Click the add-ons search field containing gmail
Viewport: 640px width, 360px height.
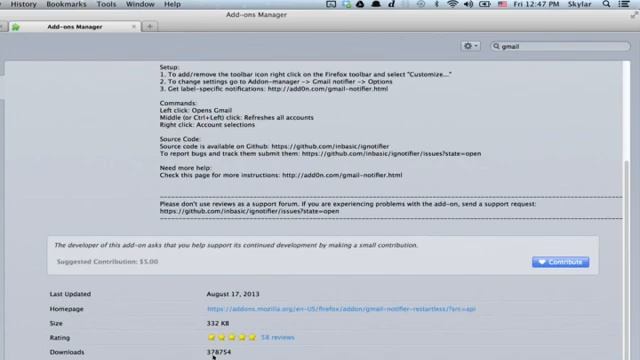(x=560, y=46)
